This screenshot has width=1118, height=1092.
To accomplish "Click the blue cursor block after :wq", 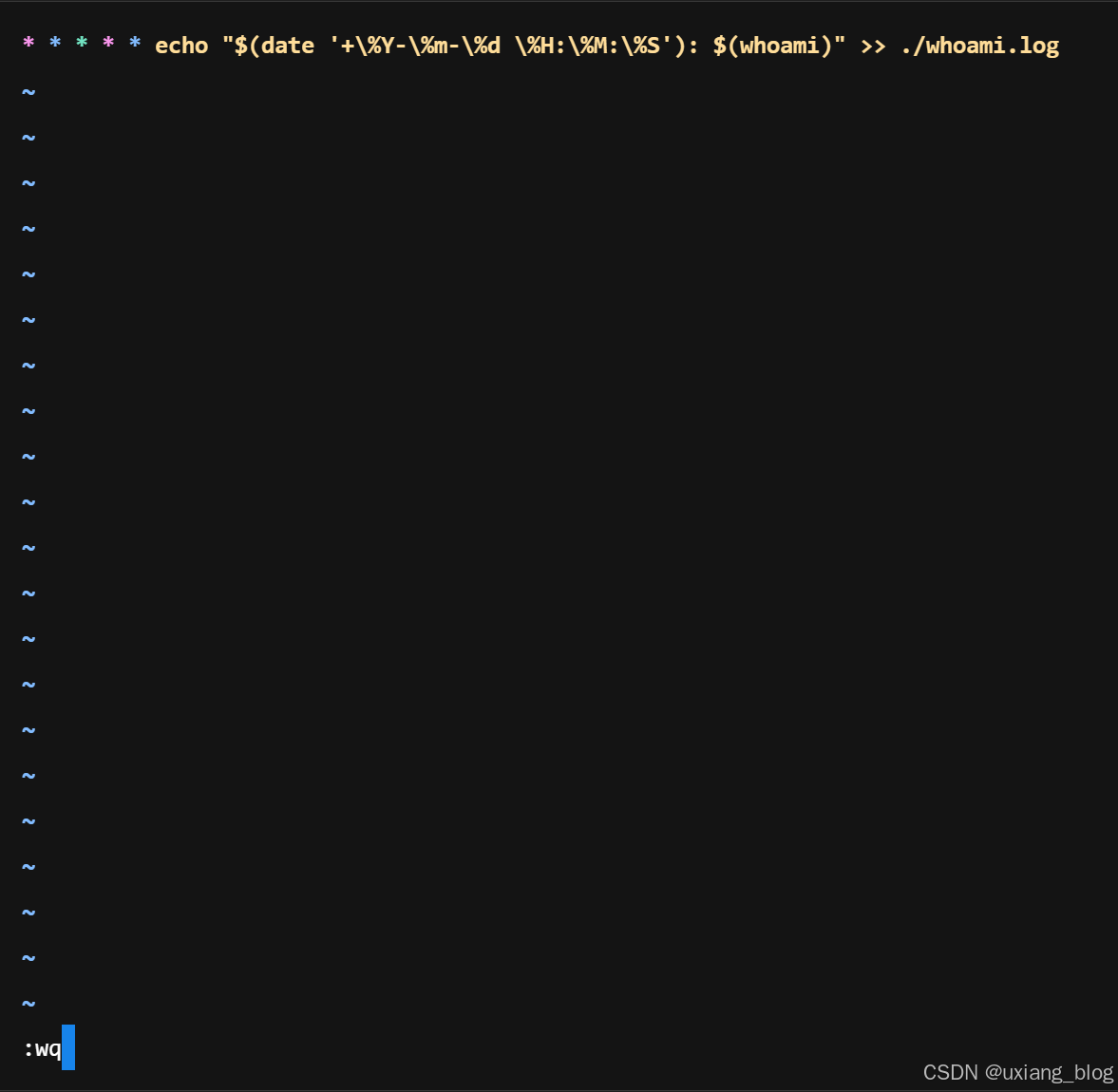I will click(x=68, y=1047).
